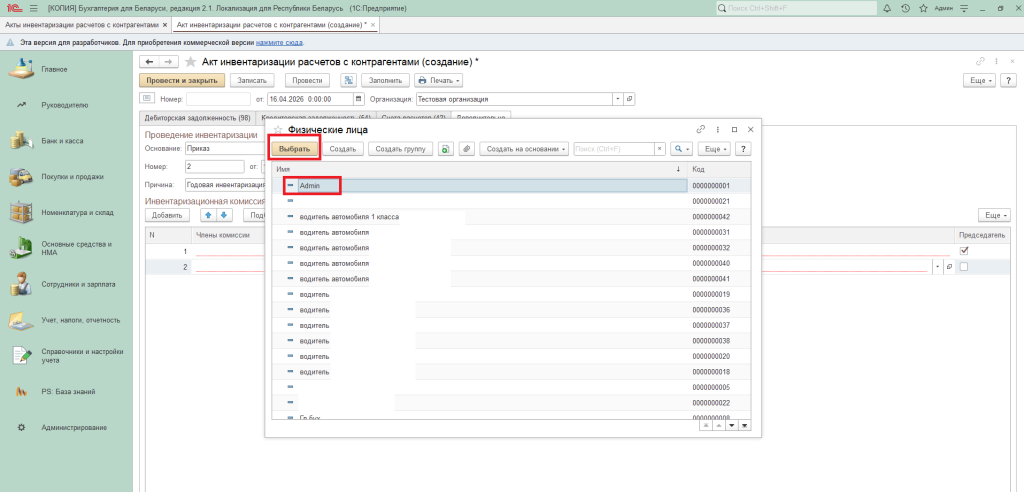1024x492 pixels.
Task: Open favorites star in top bar
Action: pyautogui.click(x=922, y=8)
